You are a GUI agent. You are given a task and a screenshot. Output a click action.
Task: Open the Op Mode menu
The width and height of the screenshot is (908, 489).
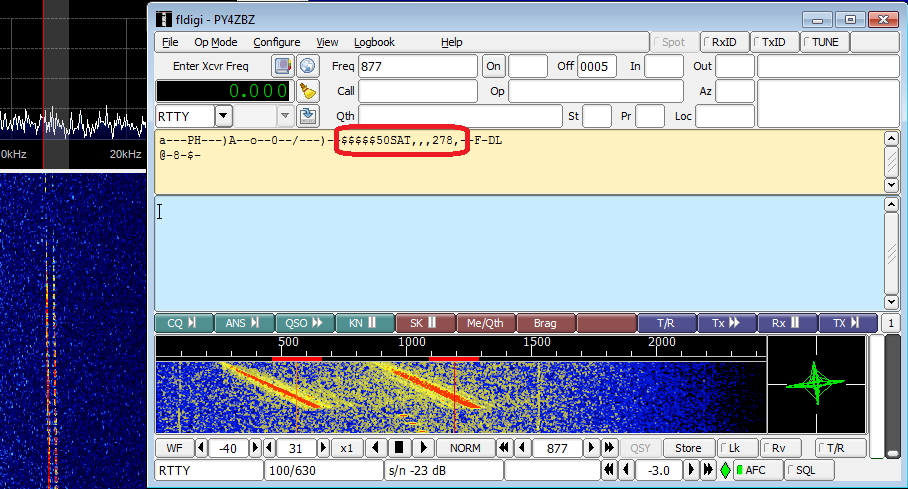pyautogui.click(x=215, y=42)
